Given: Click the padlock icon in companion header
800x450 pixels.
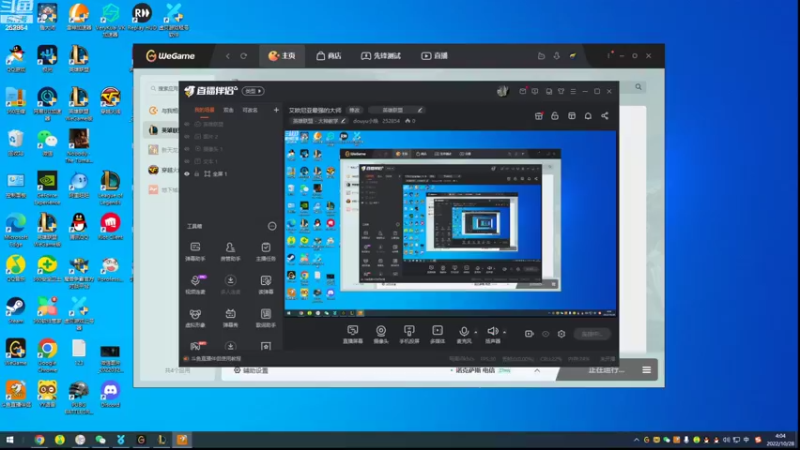Looking at the screenshot, I should (x=555, y=116).
